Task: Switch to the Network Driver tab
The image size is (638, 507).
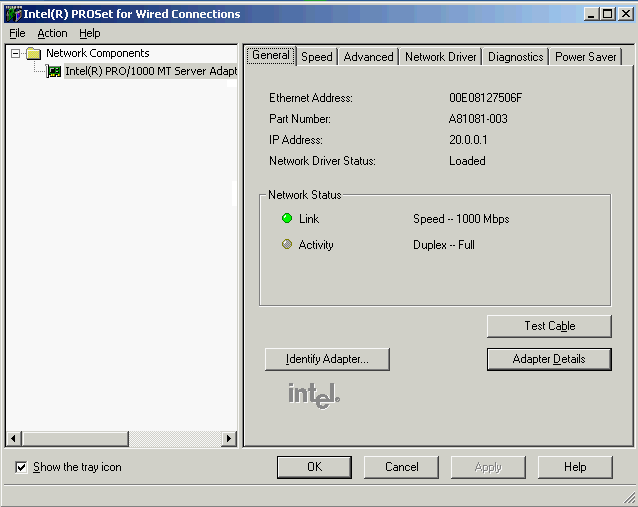Action: click(440, 57)
